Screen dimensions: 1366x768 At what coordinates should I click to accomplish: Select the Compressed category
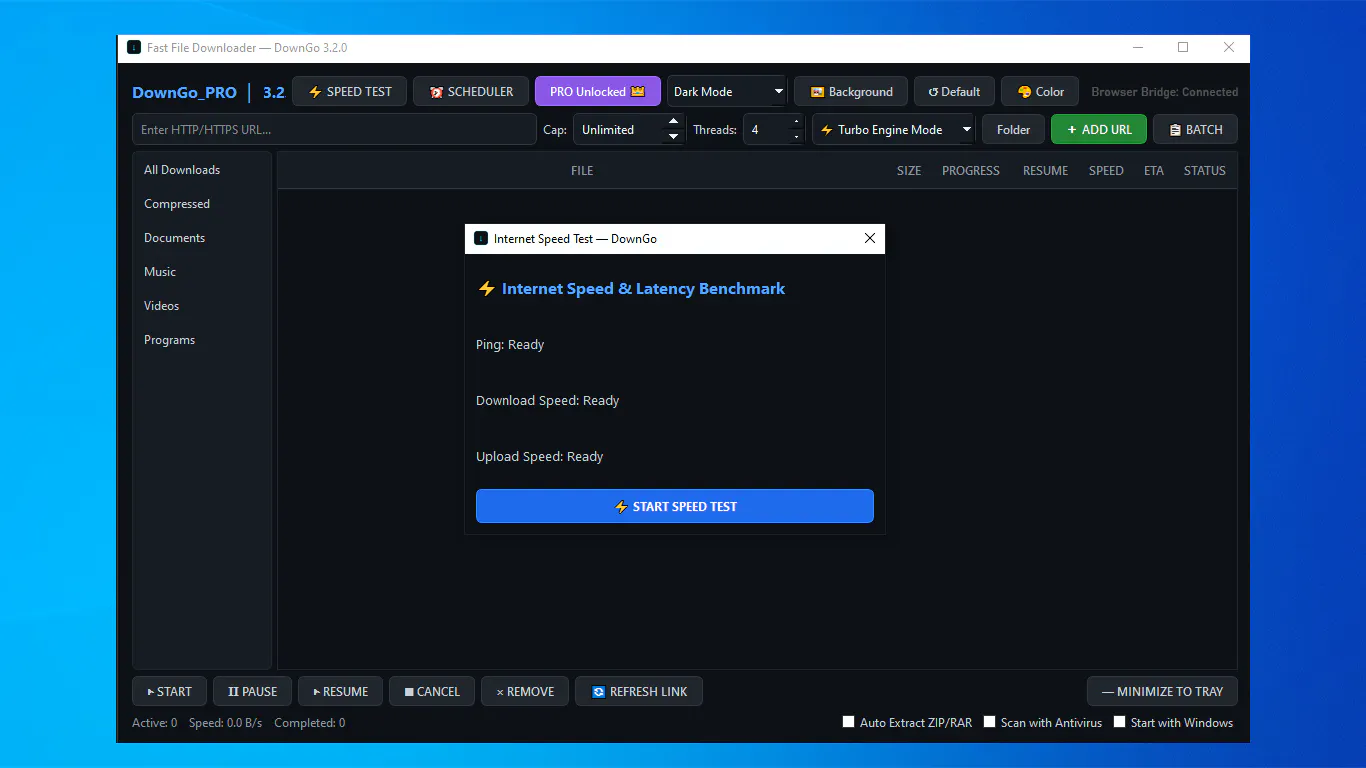[202, 204]
